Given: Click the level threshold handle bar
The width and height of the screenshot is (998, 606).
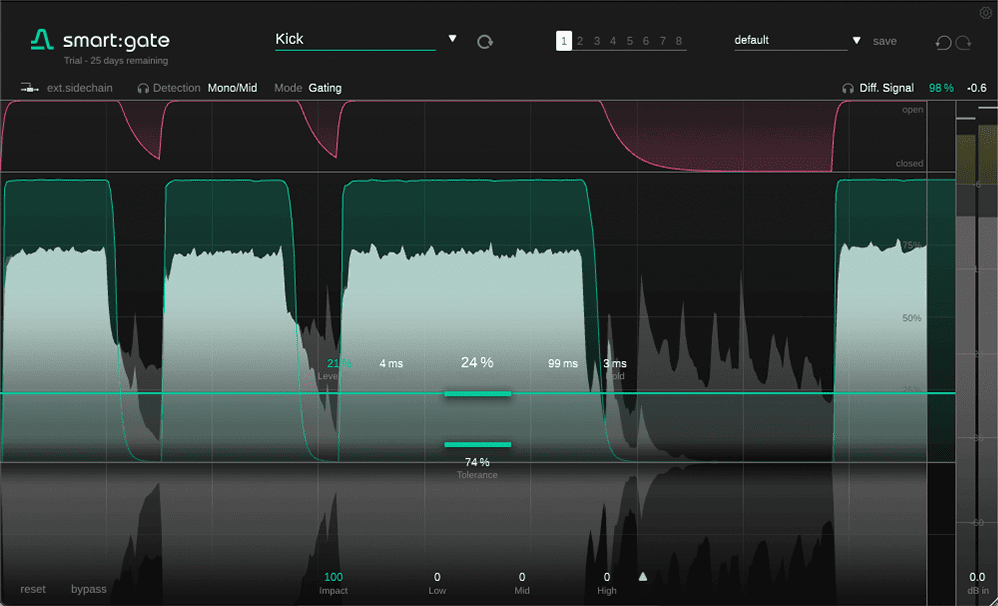Looking at the screenshot, I should tap(477, 393).
